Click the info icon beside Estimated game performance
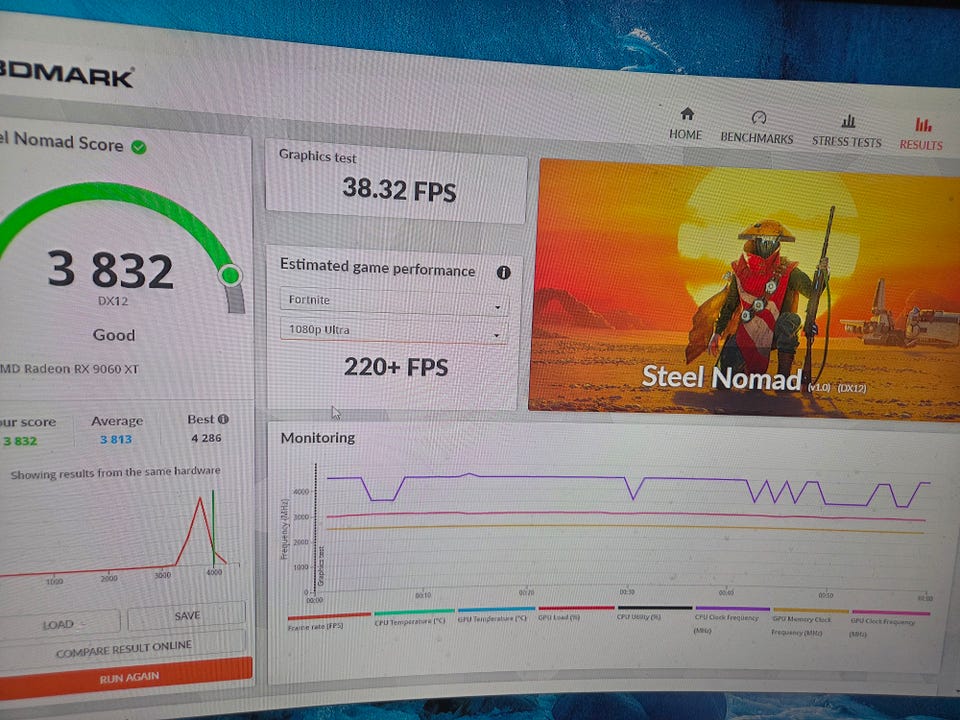 503,272
